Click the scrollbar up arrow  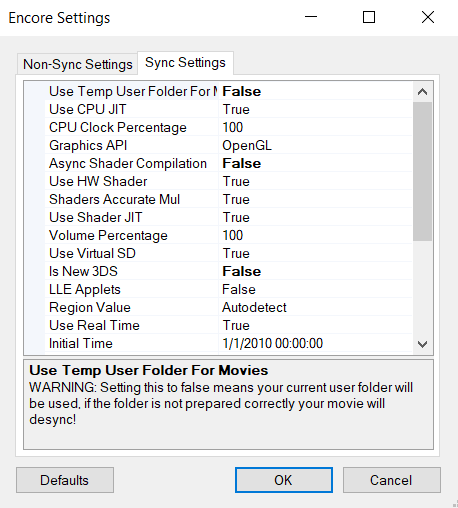coord(422,92)
